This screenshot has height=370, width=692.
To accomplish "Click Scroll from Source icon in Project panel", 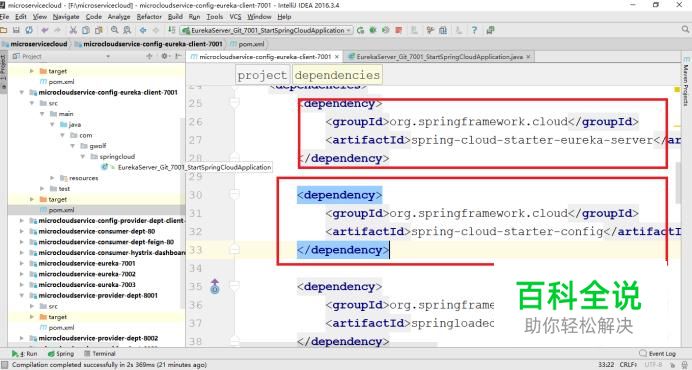I will pyautogui.click(x=149, y=56).
